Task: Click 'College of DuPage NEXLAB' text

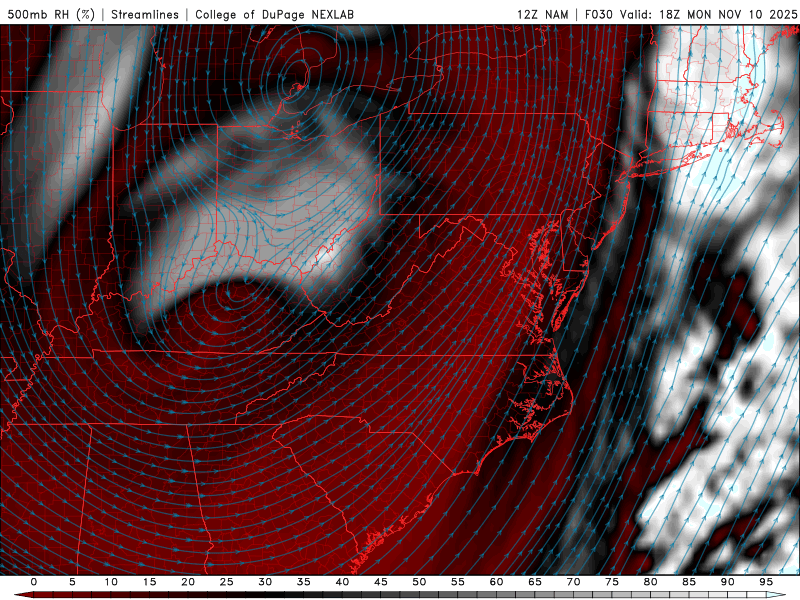Action: tap(274, 14)
